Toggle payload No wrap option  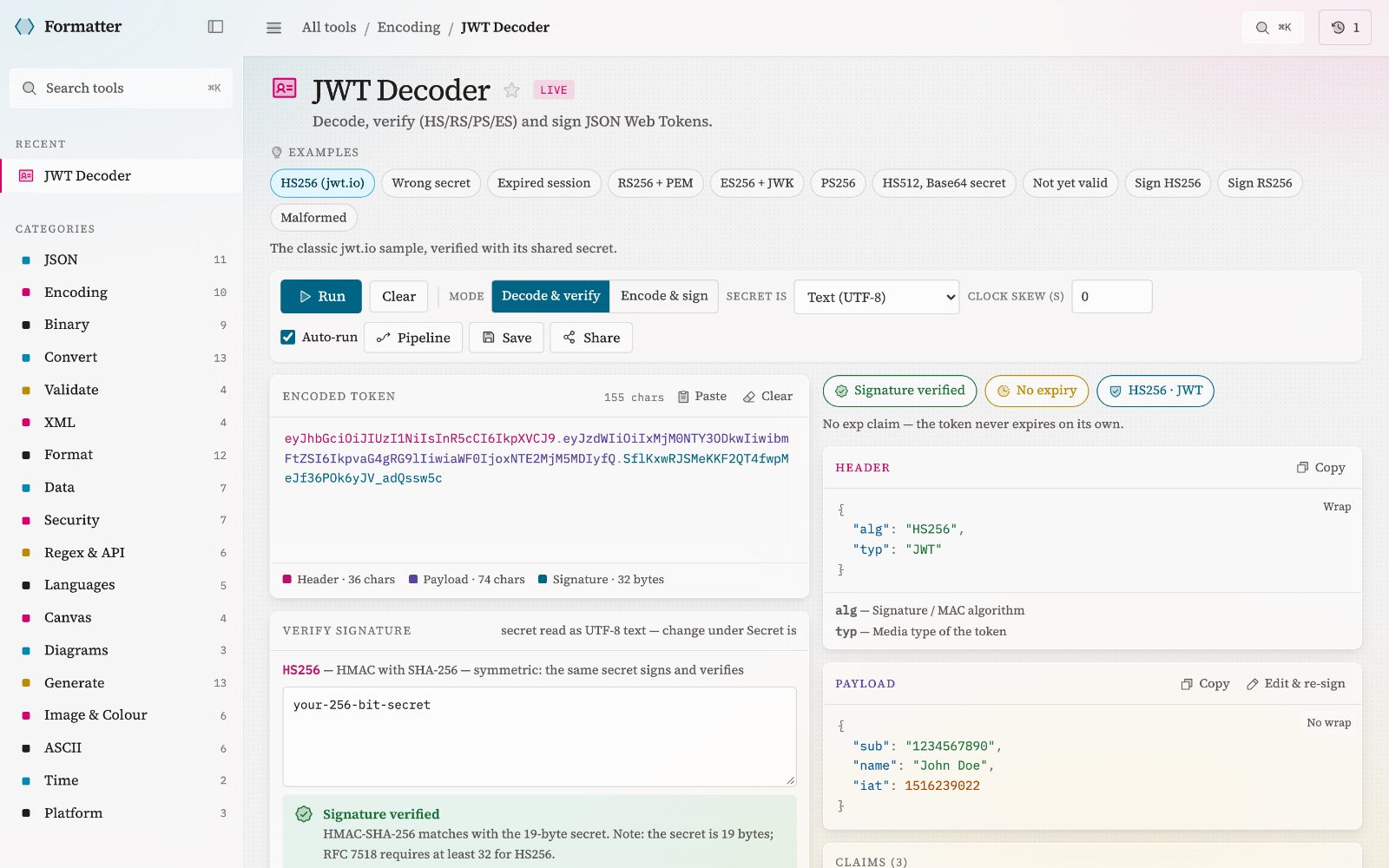[1328, 722]
